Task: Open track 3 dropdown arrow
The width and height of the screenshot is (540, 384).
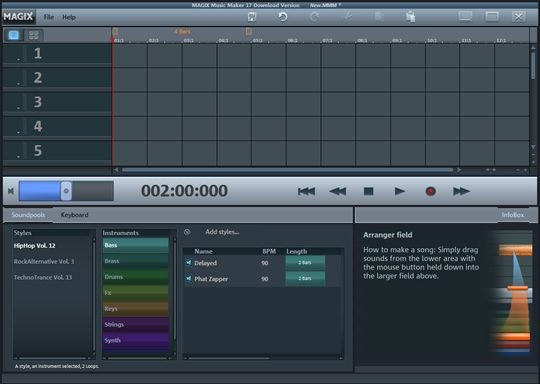Action: [18, 108]
